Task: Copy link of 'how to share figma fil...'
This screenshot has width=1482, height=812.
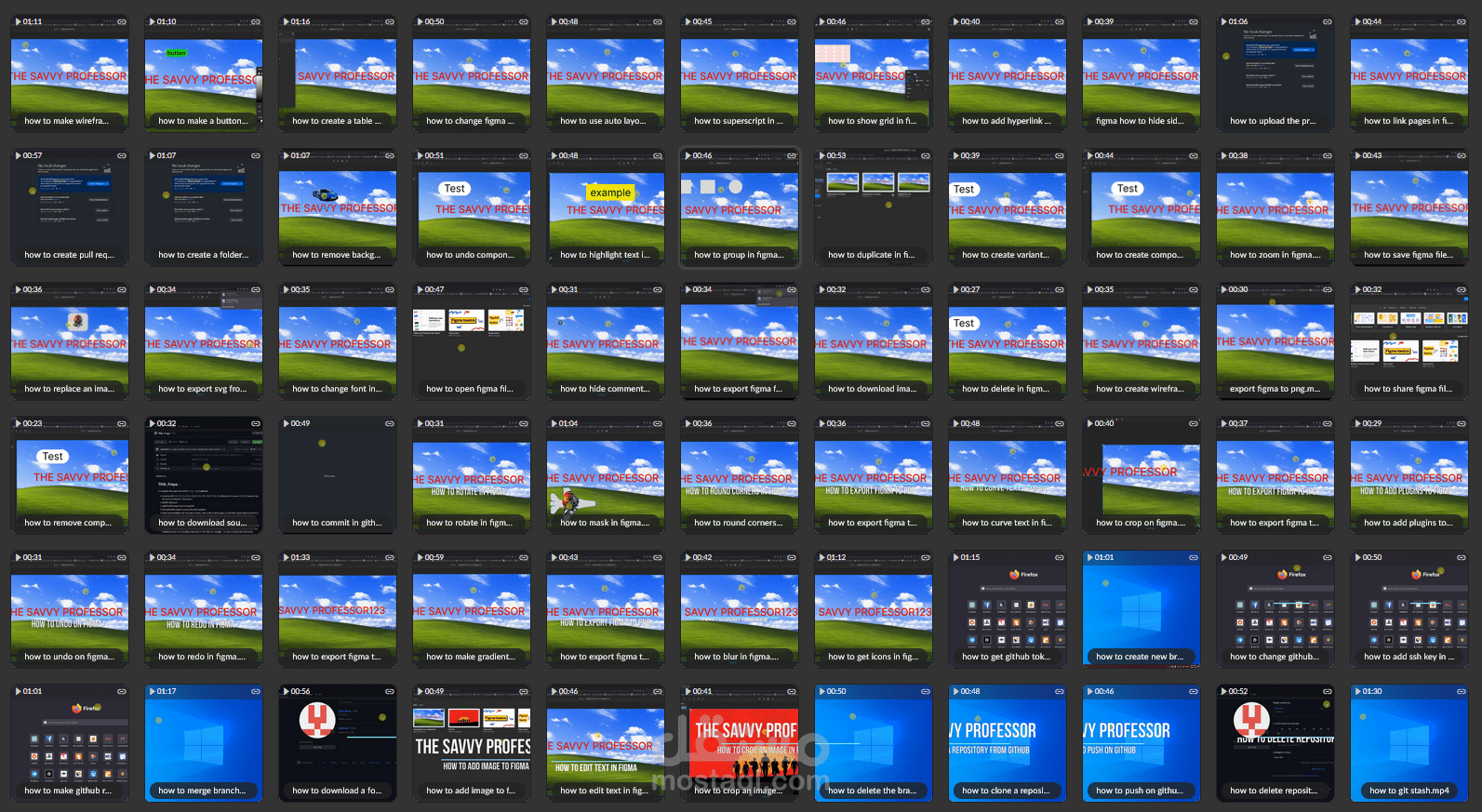Action: pos(1461,289)
